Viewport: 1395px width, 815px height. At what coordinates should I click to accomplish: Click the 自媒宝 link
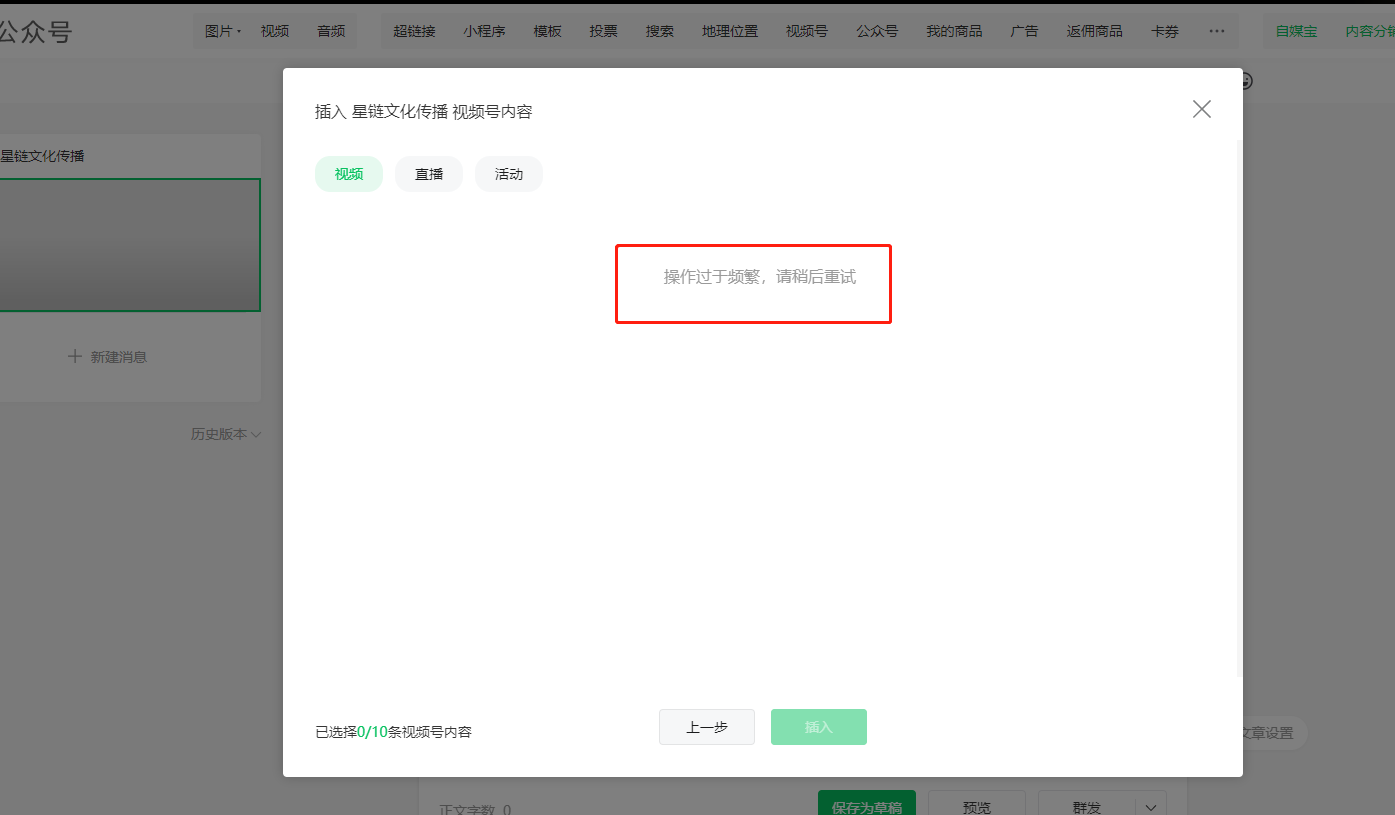point(1296,31)
